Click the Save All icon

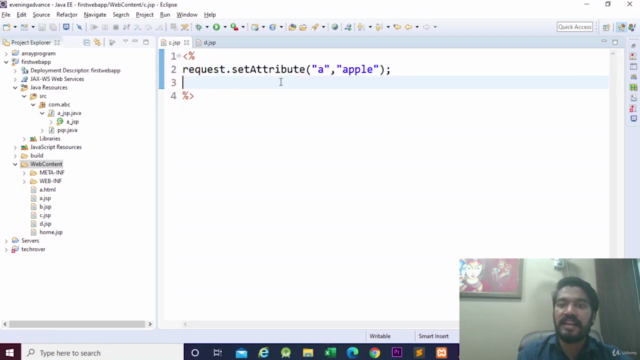pos(53,27)
